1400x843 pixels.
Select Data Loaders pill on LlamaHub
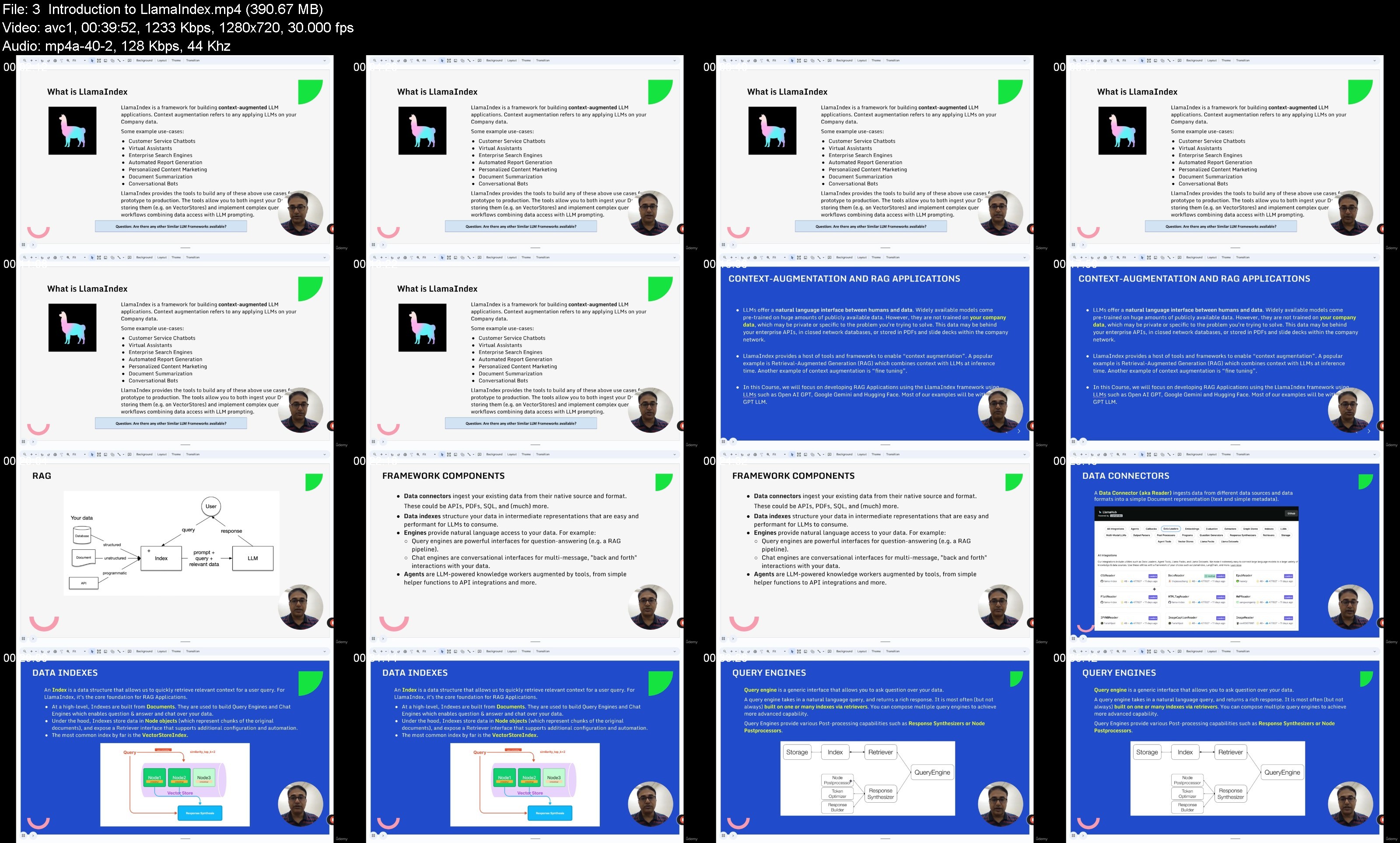click(x=1171, y=529)
